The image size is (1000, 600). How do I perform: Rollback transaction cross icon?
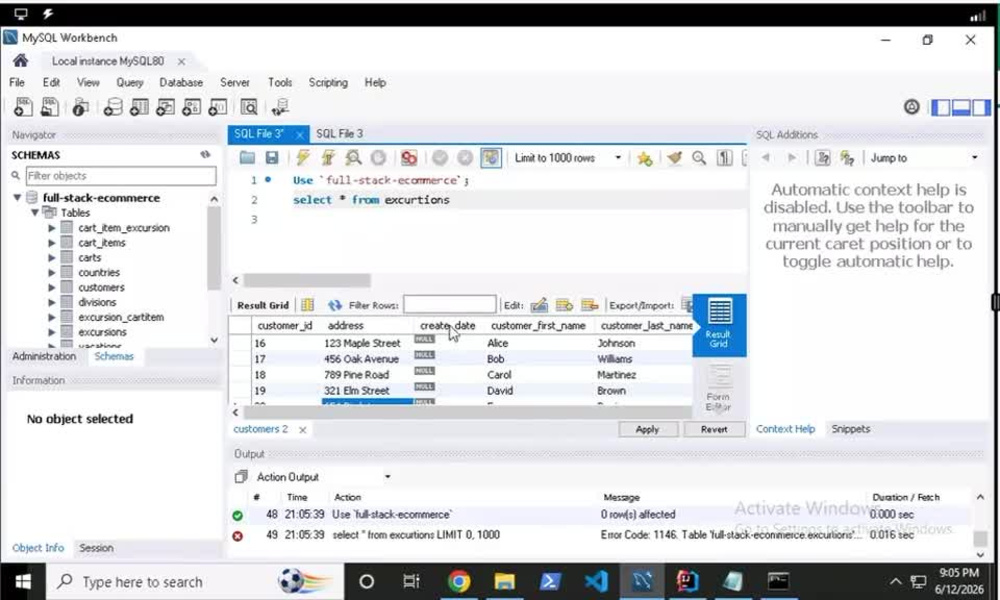point(465,158)
